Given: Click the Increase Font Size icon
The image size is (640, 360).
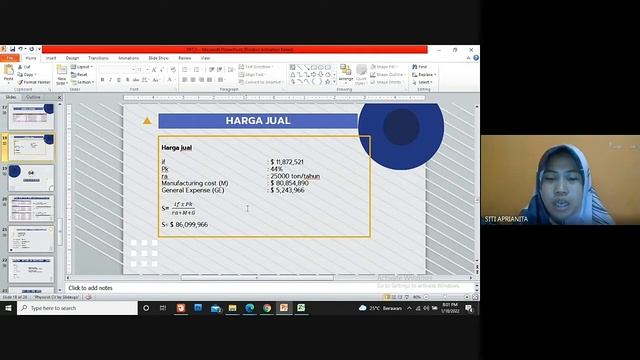Looking at the screenshot, I should (154, 70).
